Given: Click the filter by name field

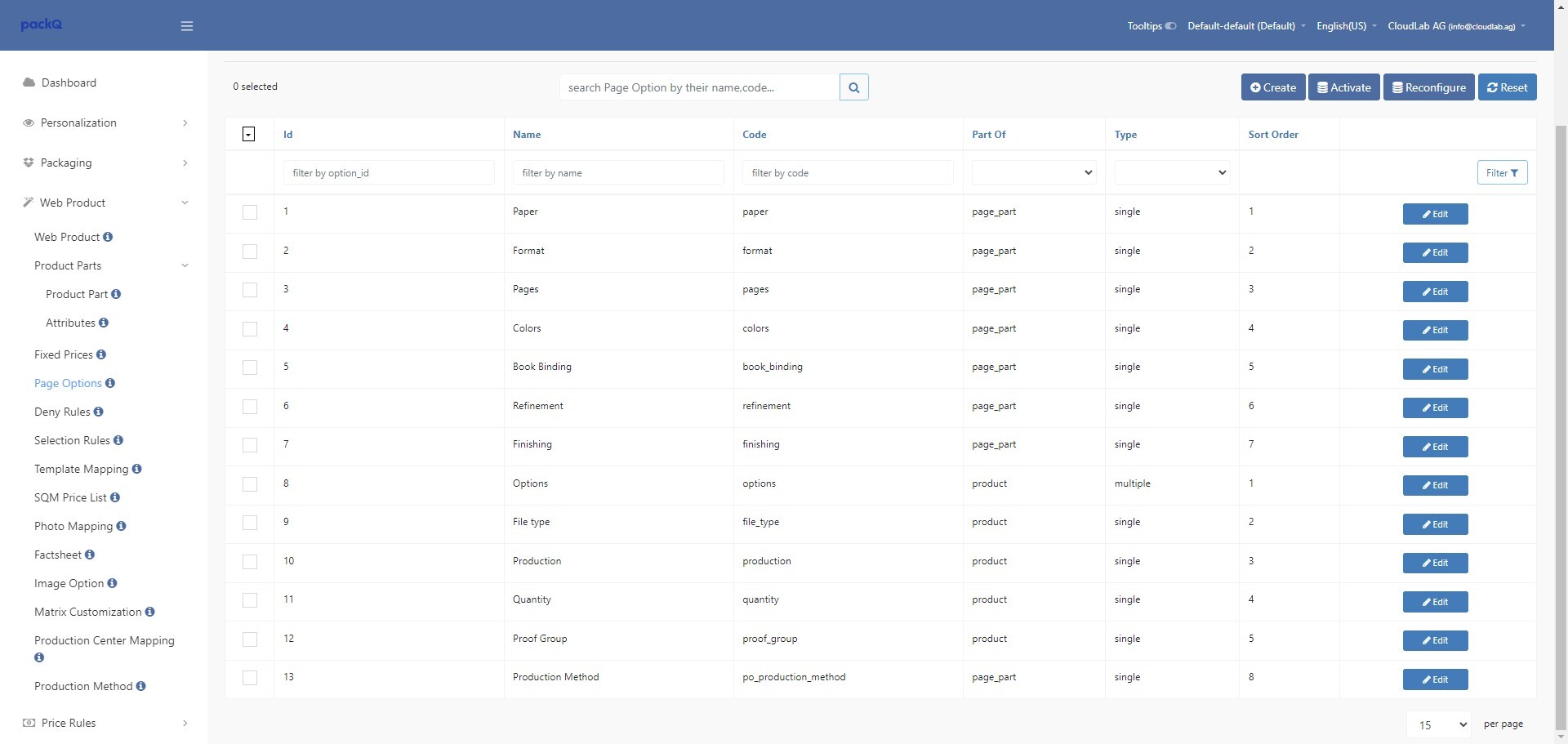Looking at the screenshot, I should point(618,172).
